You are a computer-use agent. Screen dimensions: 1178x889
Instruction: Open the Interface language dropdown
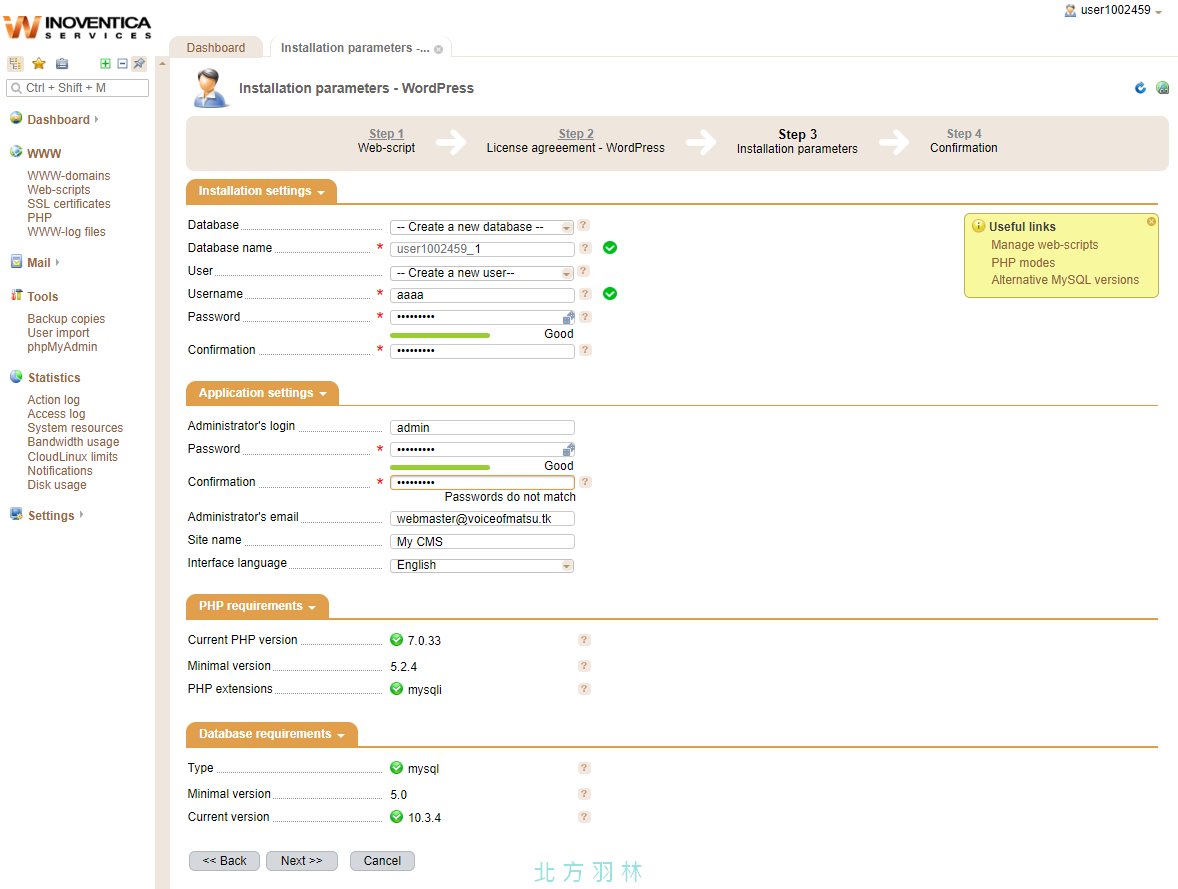pyautogui.click(x=482, y=565)
